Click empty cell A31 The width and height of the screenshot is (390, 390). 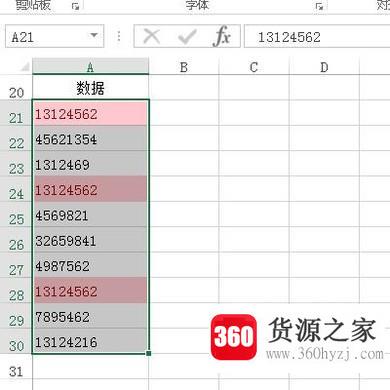(90, 366)
